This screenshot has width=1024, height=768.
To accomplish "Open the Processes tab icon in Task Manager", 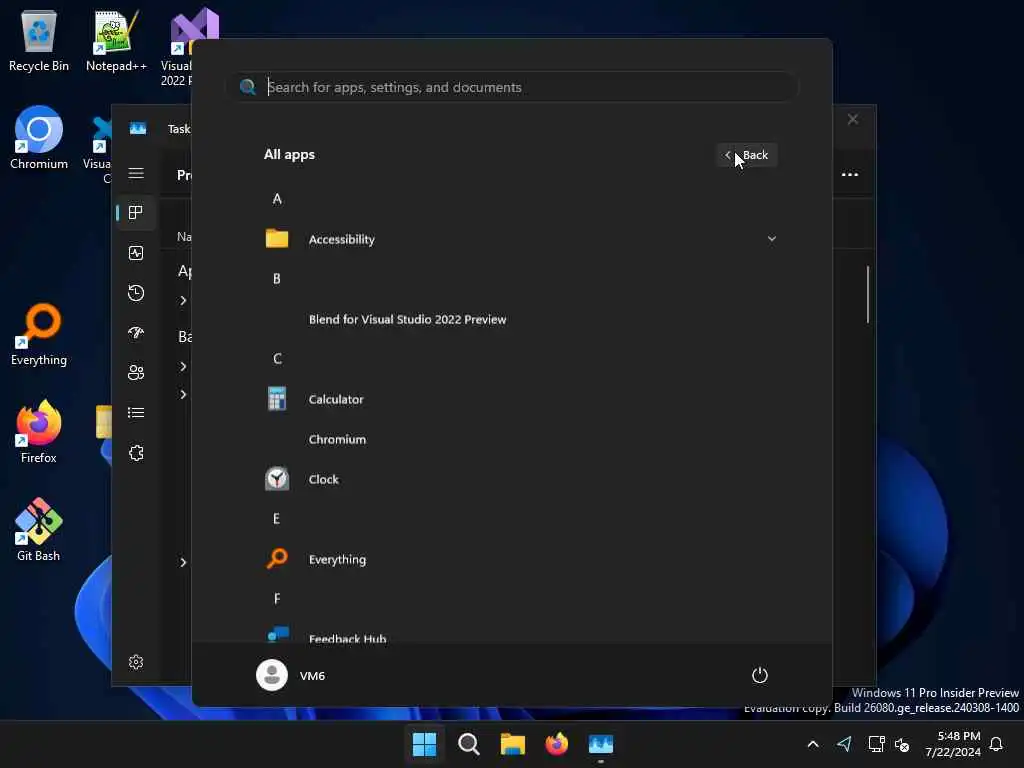I will [x=136, y=213].
